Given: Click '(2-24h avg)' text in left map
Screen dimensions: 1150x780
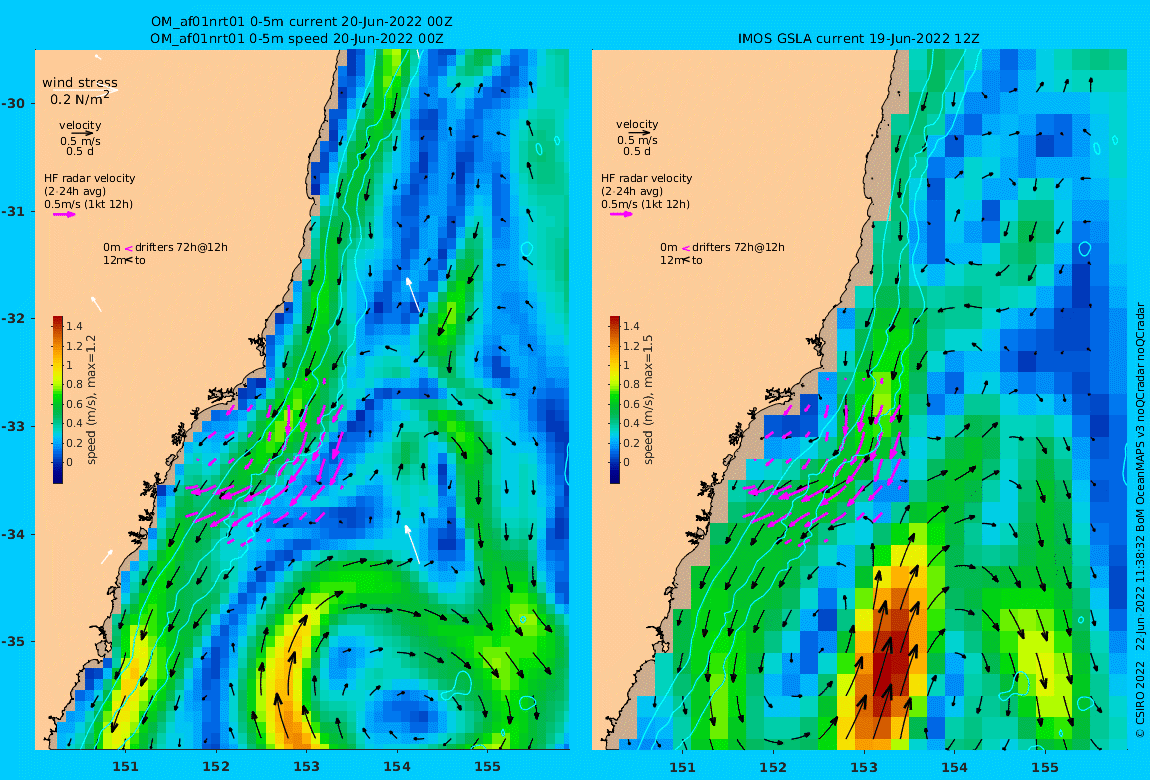Looking at the screenshot, I should click(75, 191).
